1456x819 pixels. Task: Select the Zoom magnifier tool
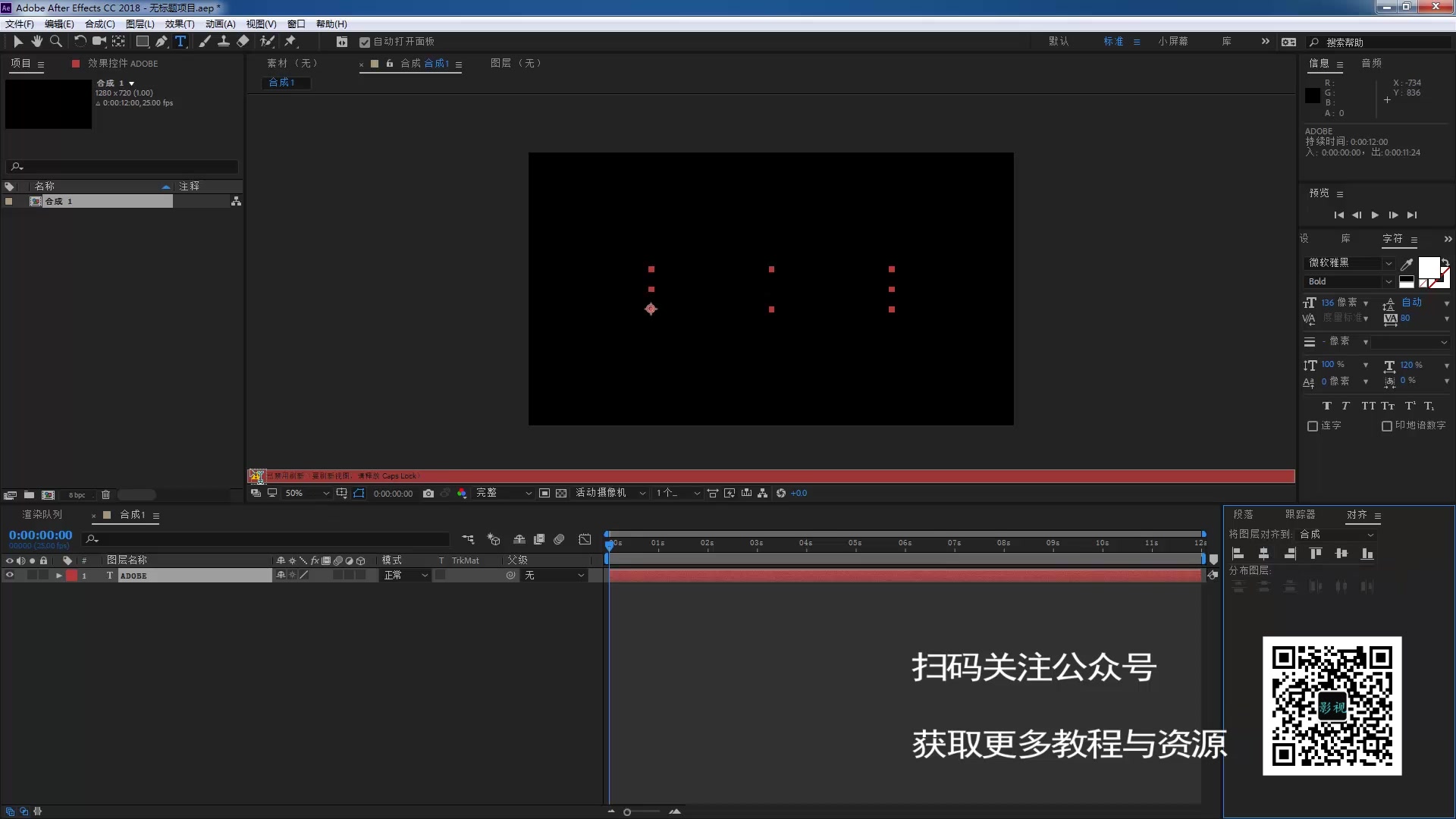[55, 42]
